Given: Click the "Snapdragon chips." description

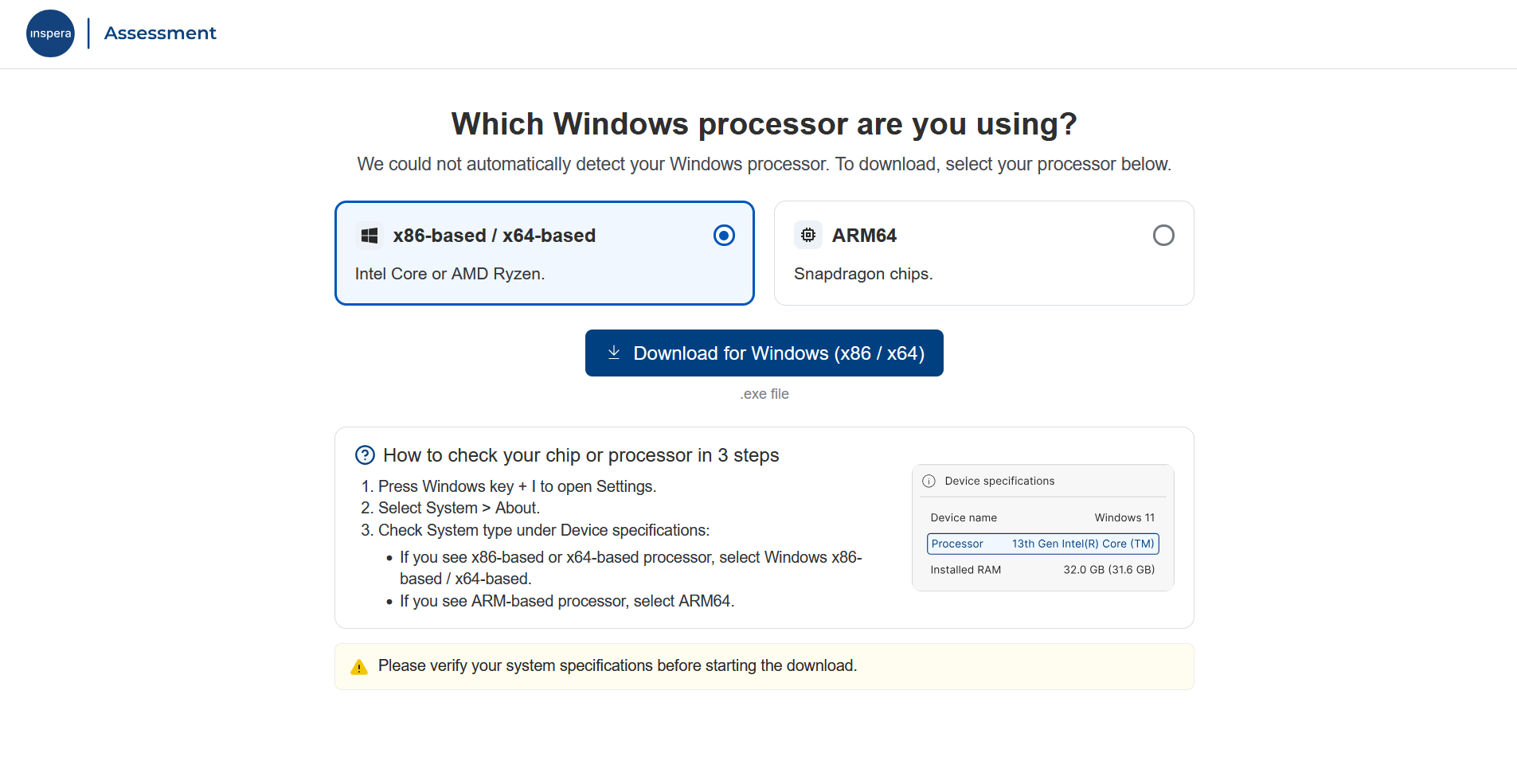Looking at the screenshot, I should point(863,274).
